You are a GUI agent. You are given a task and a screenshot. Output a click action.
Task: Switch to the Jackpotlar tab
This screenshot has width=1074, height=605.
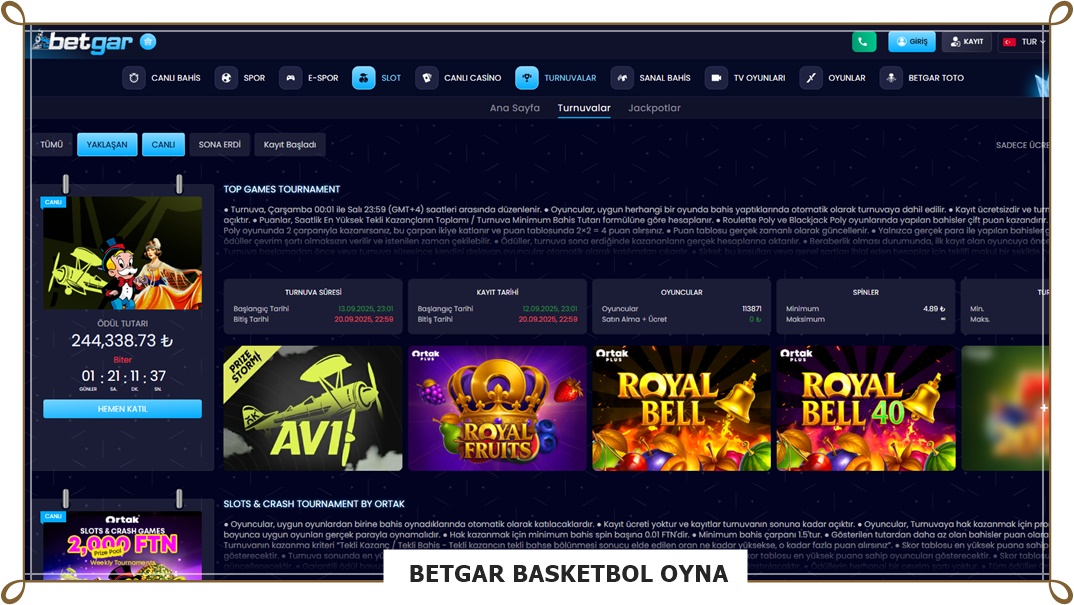click(x=654, y=108)
